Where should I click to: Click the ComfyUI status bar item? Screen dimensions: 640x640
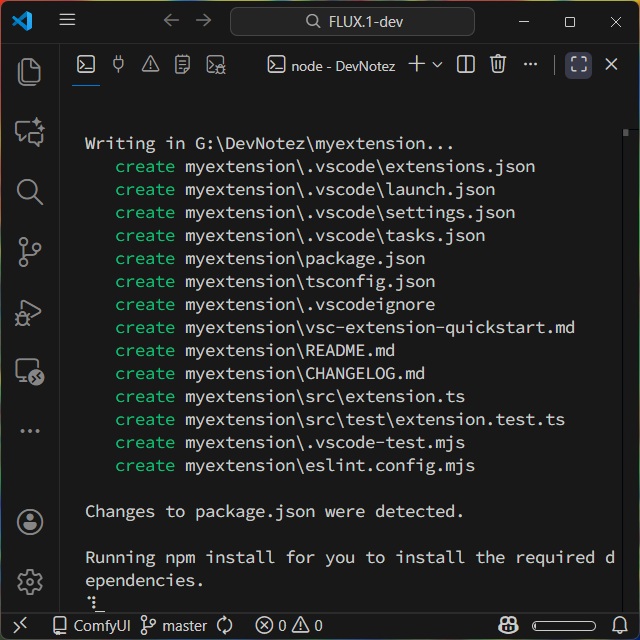92,626
